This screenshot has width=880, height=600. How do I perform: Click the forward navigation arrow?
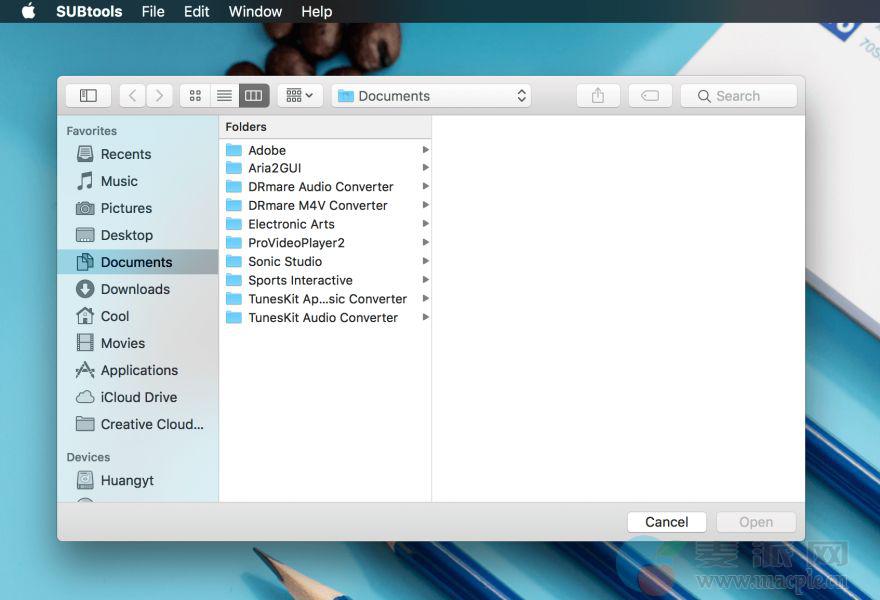coord(160,96)
